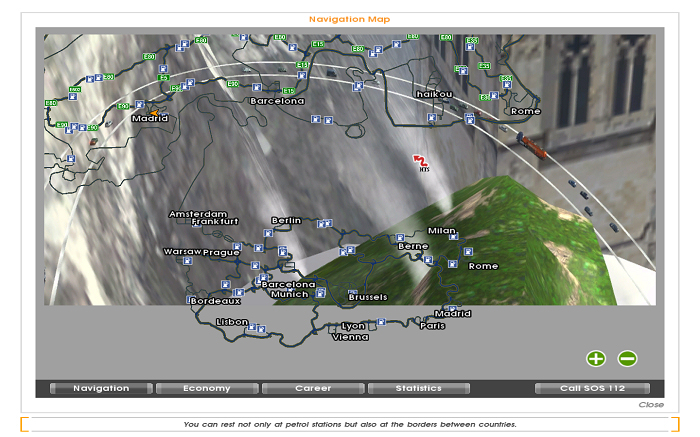Viewport: 700px width, 437px height.
Task: Open the Career tab
Action: (313, 388)
